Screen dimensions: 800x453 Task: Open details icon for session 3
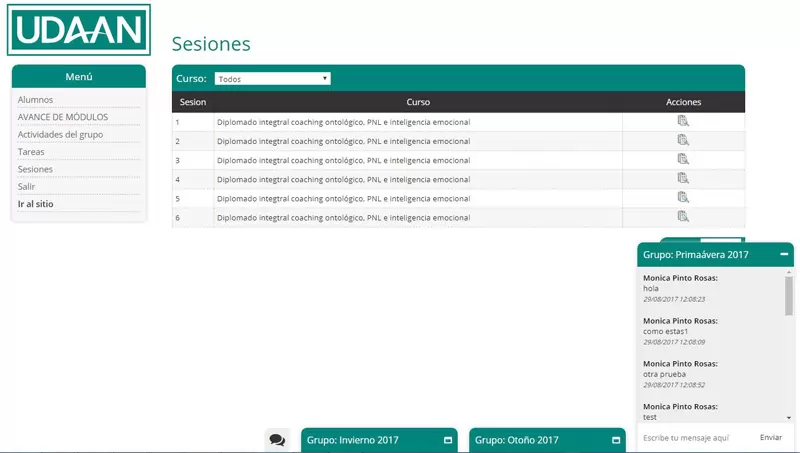pos(683,159)
